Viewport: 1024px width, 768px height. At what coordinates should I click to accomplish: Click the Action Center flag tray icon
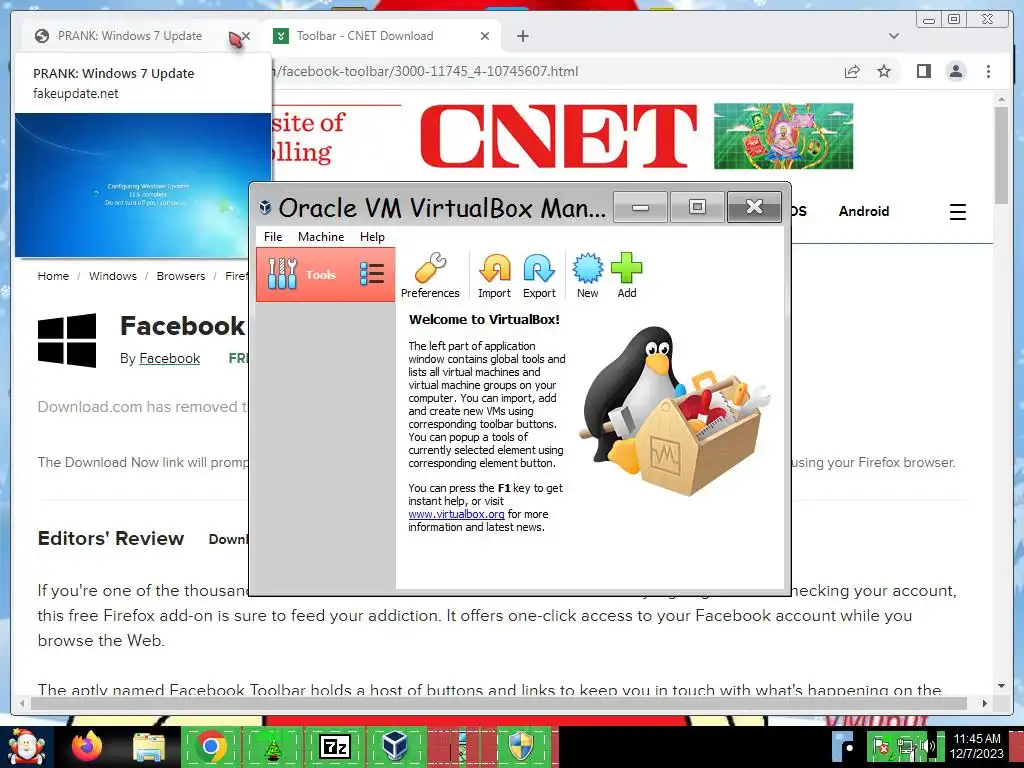click(880, 746)
